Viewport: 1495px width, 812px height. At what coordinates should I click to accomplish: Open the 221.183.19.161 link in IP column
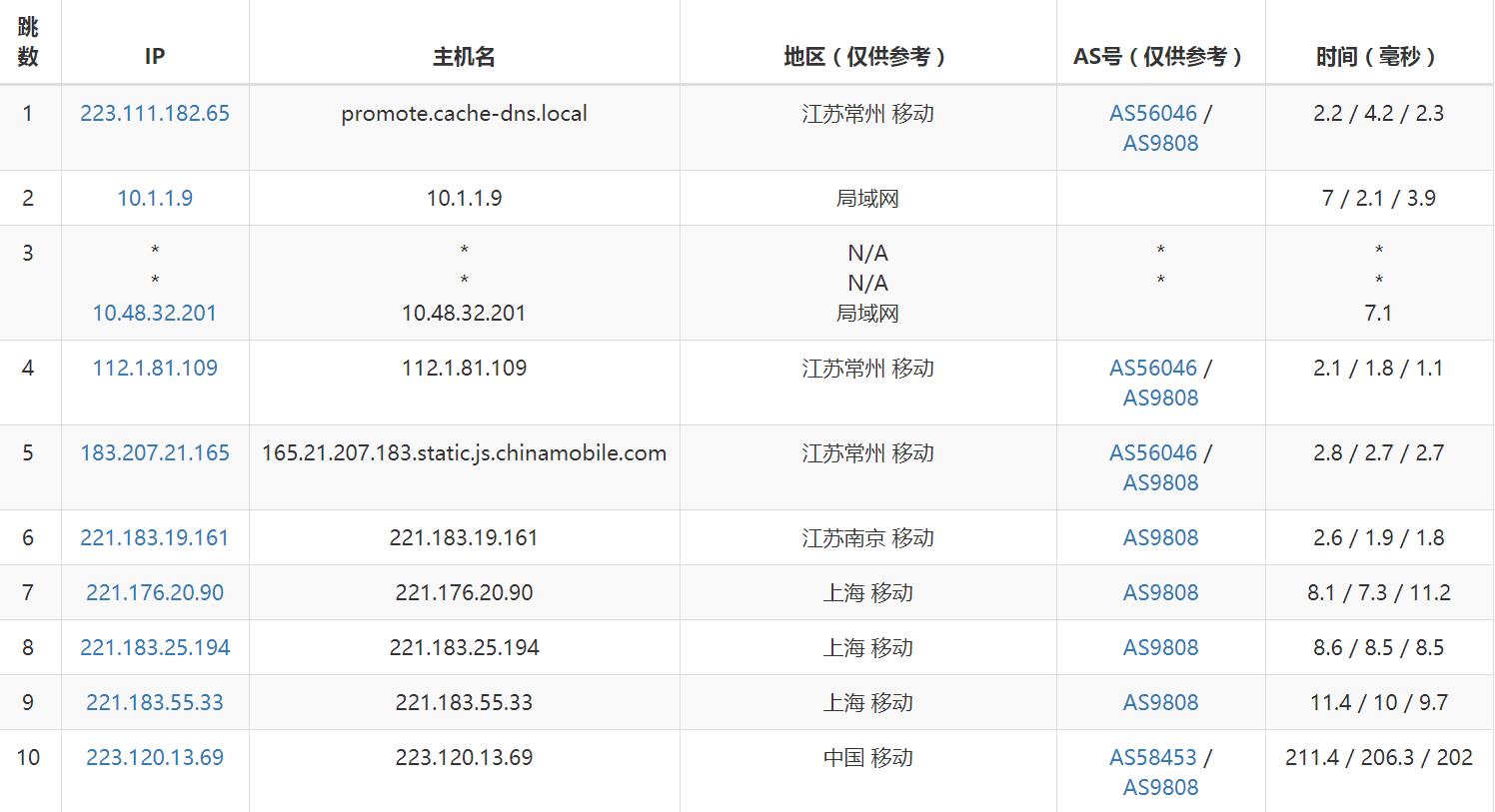click(155, 537)
